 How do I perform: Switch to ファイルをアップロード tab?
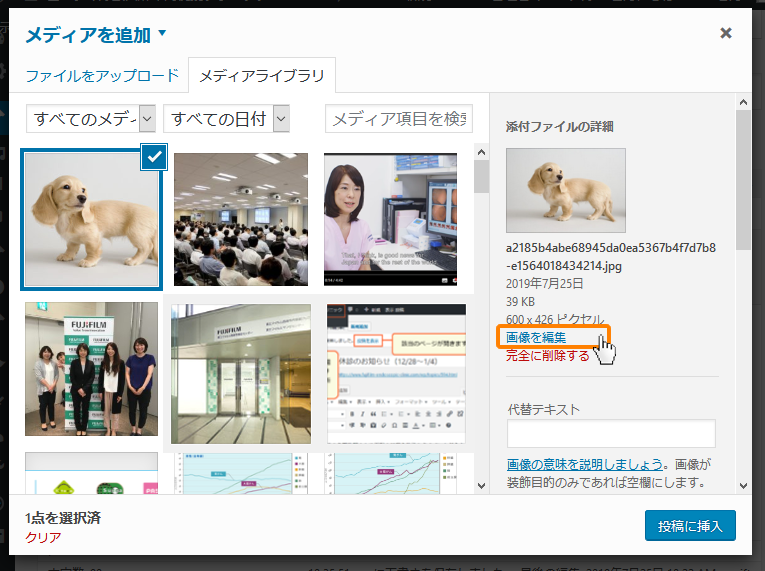point(102,76)
